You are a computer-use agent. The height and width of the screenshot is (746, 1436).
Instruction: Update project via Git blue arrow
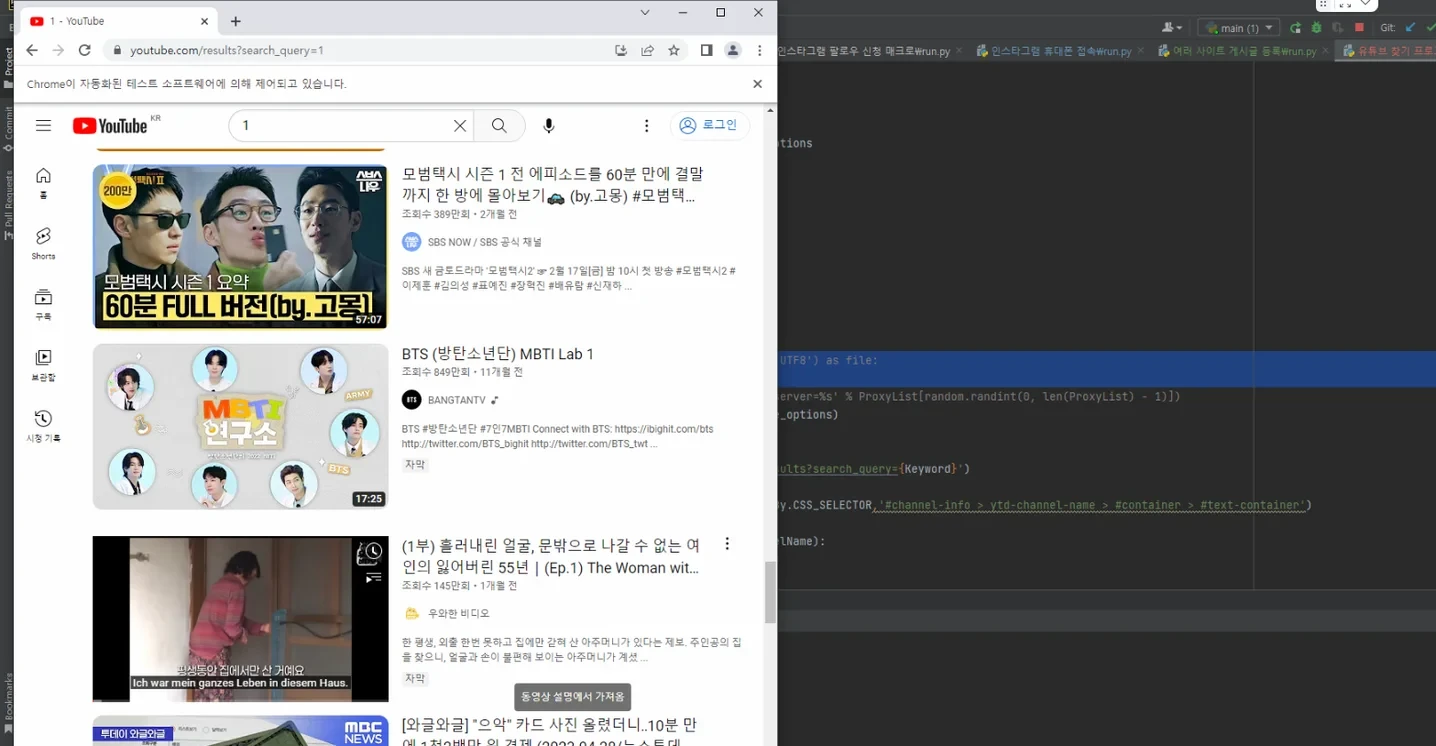tap(1410, 28)
